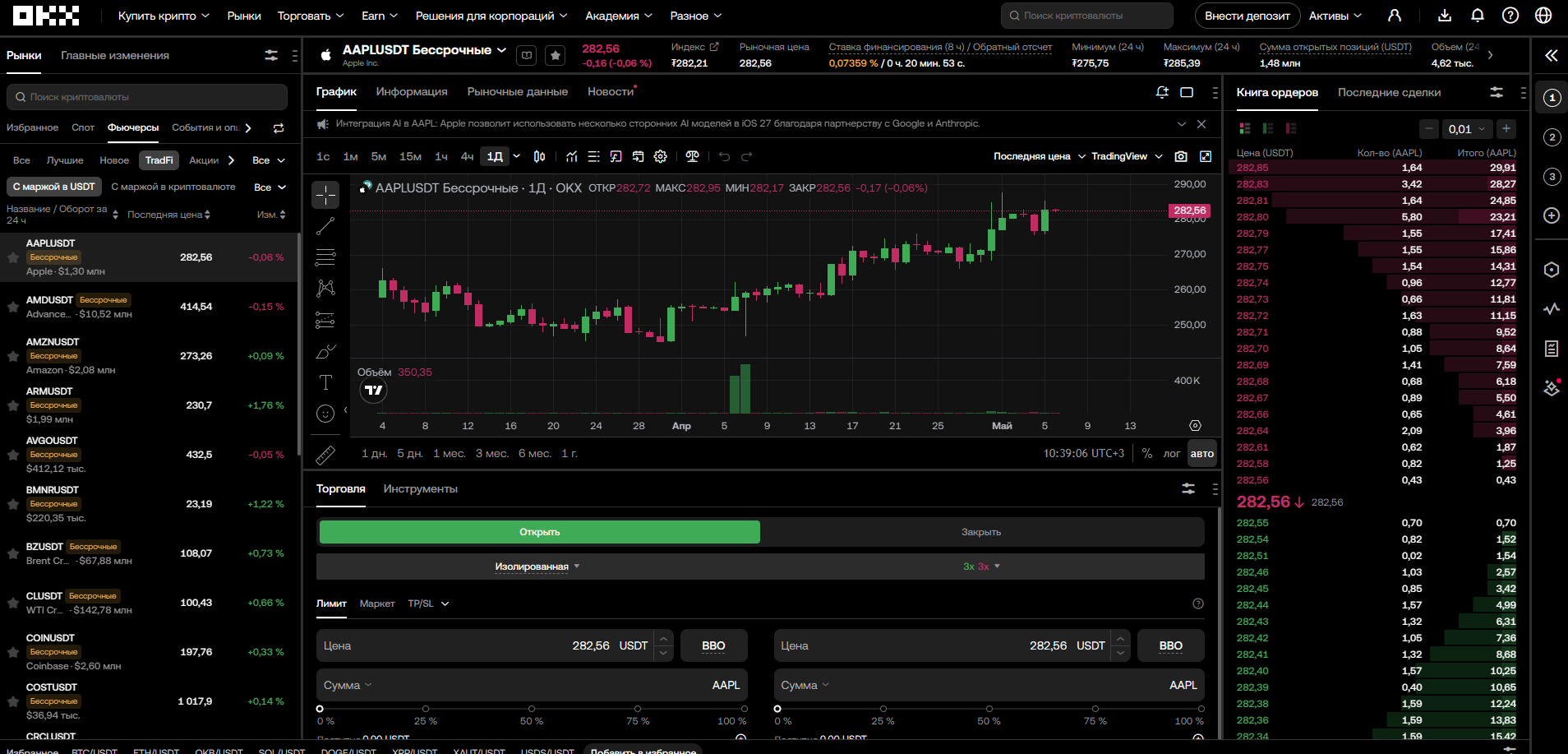Image resolution: width=1568 pixels, height=754 pixels.
Task: Open chart settings gear icon
Action: [x=660, y=156]
